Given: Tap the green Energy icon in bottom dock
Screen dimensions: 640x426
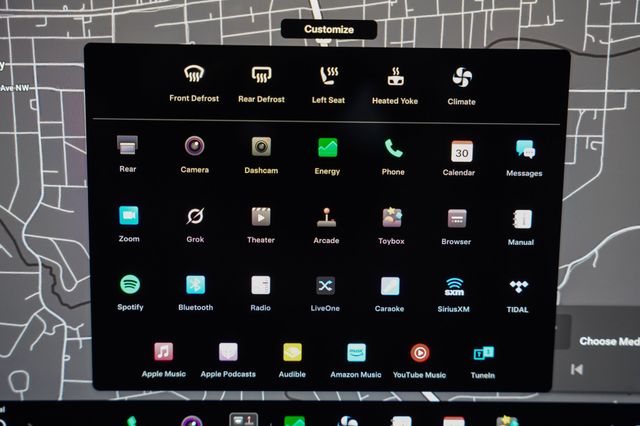Looking at the screenshot, I should coord(294,421).
